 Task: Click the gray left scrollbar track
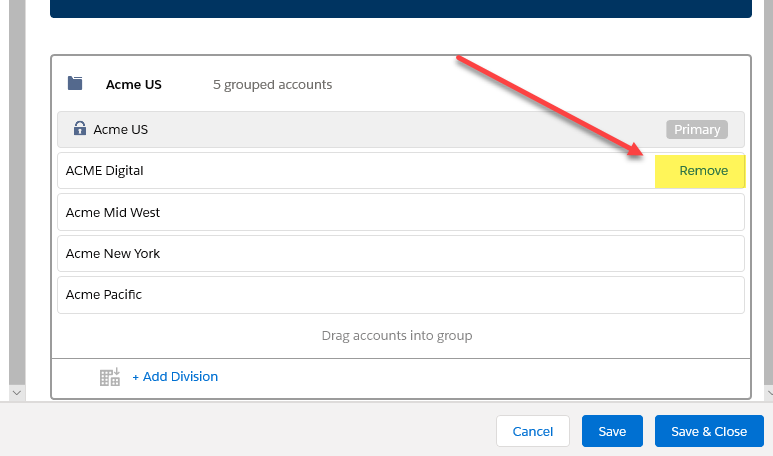pyautogui.click(x=17, y=192)
